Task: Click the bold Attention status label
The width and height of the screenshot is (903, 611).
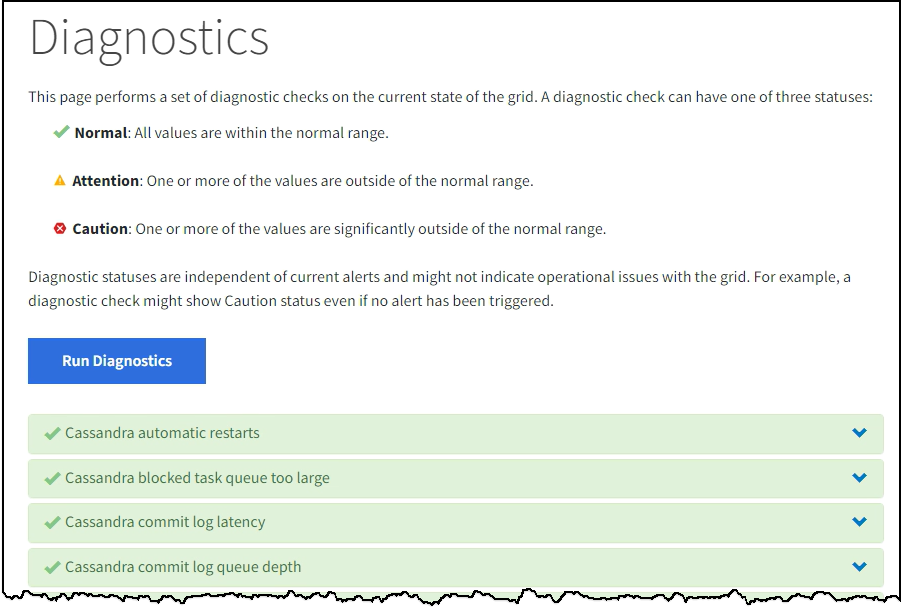Action: point(106,181)
